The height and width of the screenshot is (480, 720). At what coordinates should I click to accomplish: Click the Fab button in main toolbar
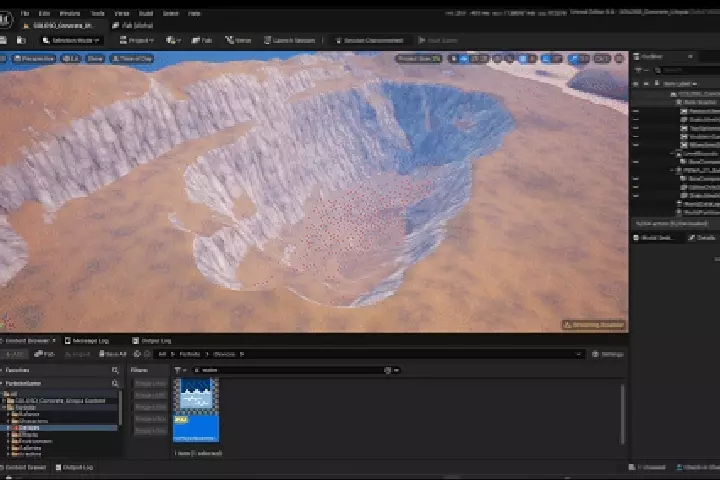[x=202, y=40]
